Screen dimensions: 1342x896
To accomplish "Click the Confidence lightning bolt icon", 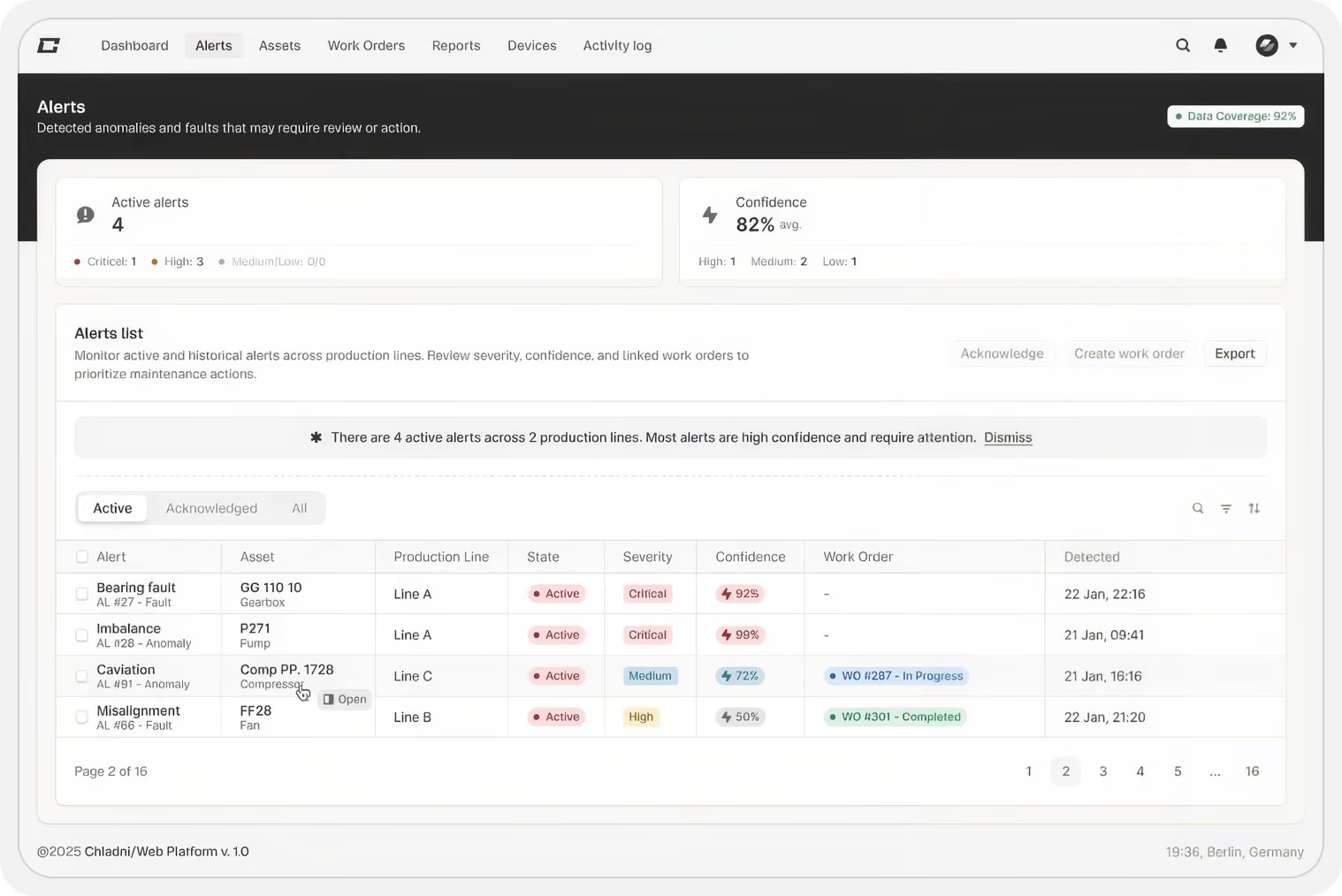I will 710,215.
